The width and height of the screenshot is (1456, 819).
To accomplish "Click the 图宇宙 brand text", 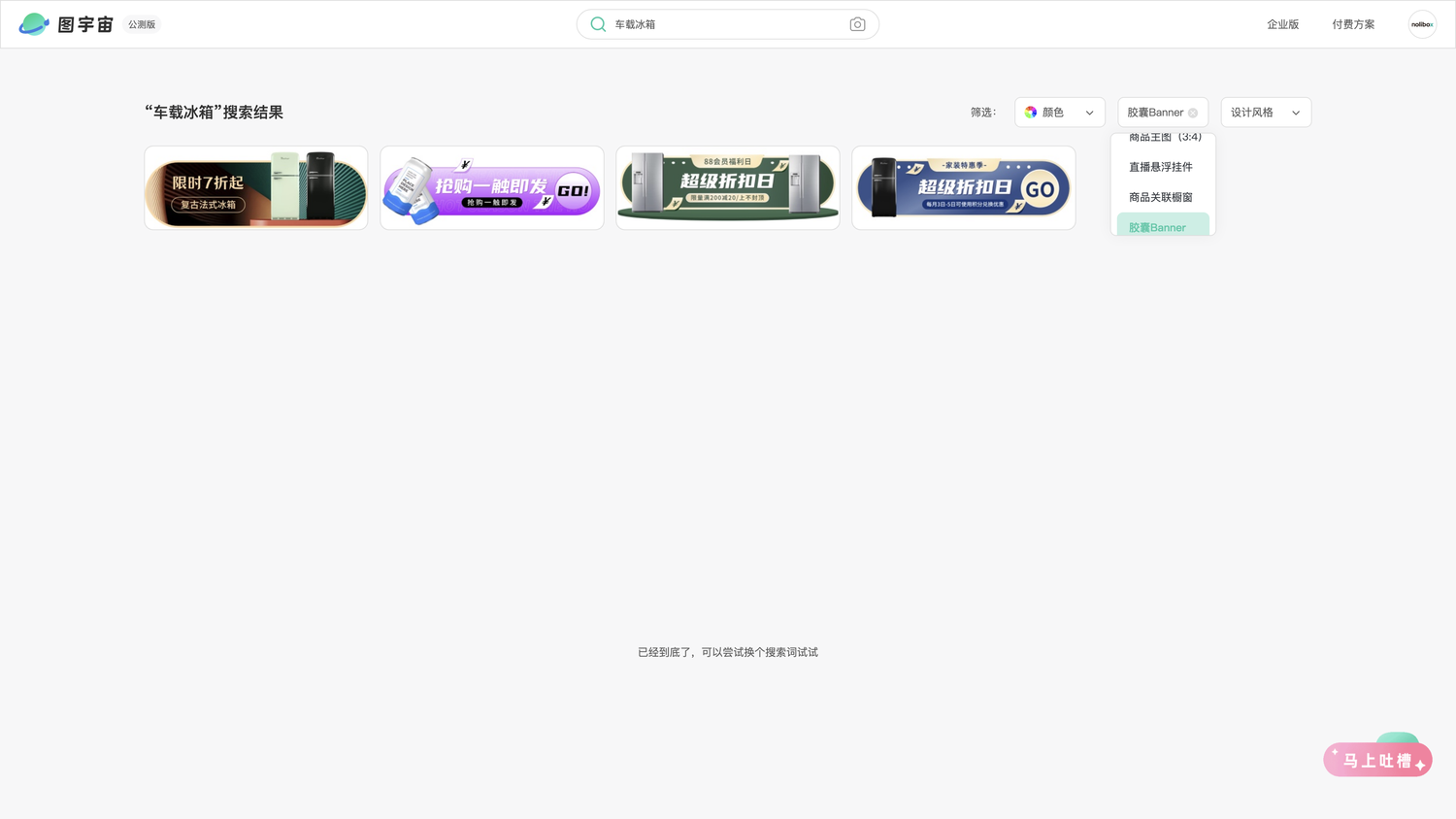I will (85, 24).
